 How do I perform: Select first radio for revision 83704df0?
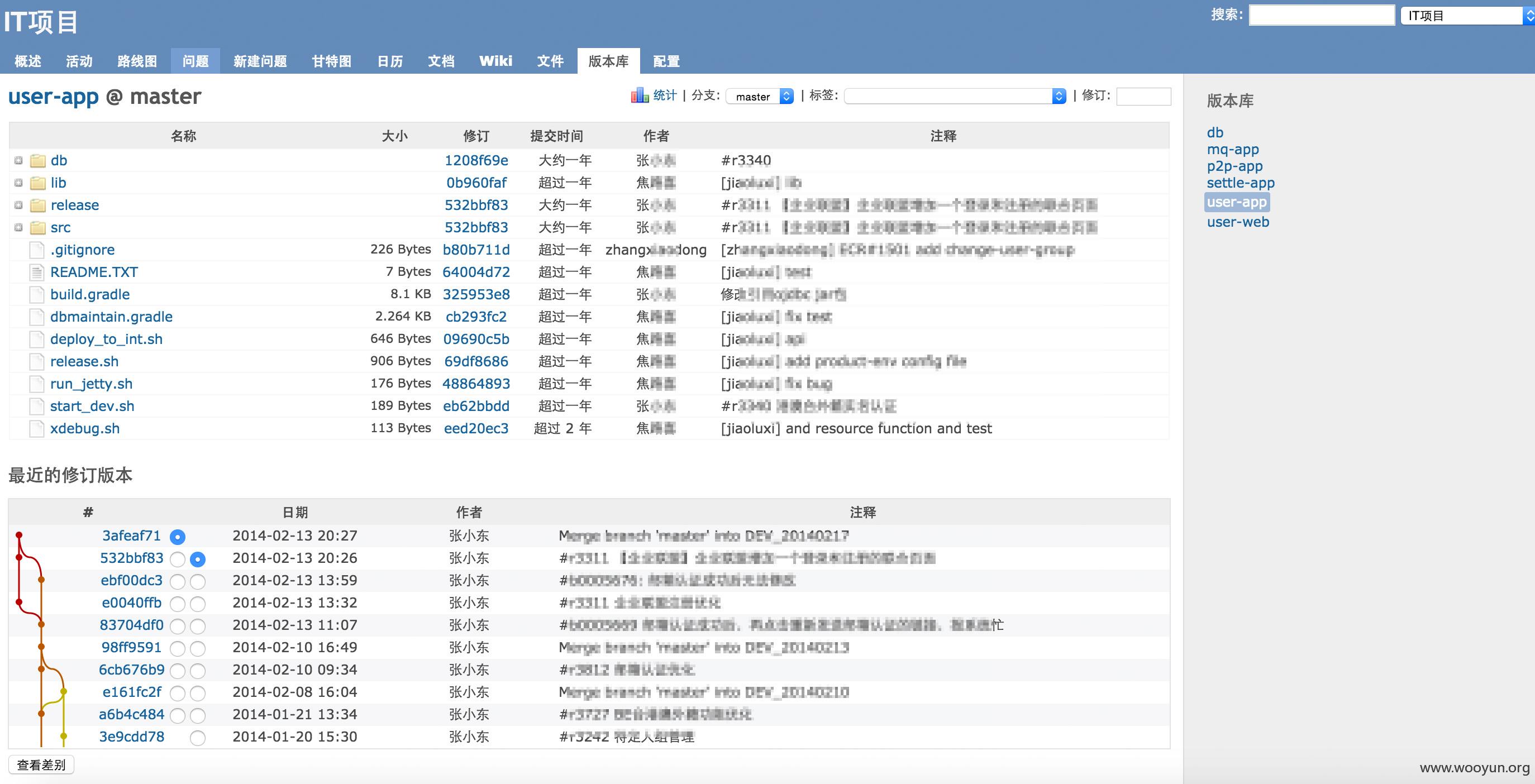pyautogui.click(x=178, y=627)
